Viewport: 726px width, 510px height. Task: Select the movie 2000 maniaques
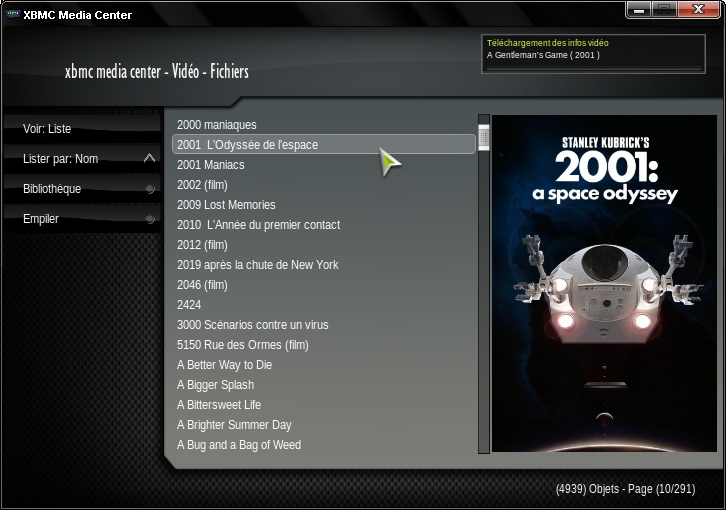(324, 125)
